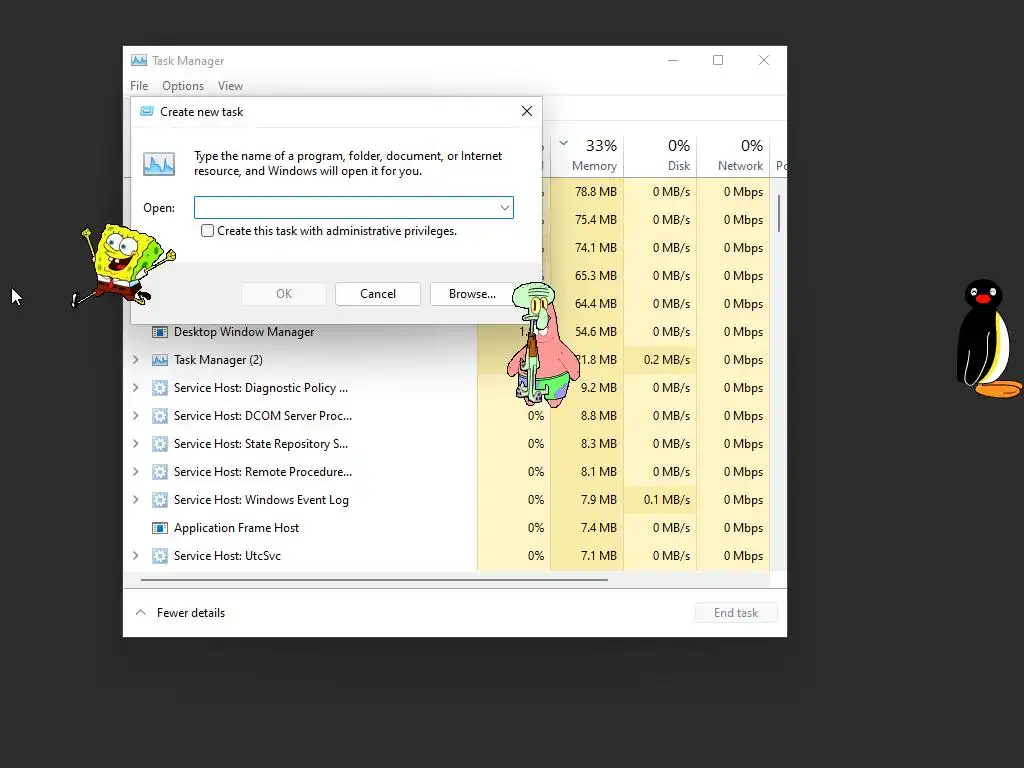
Task: Click the 8.3 MB memory cell
Action: click(587, 444)
